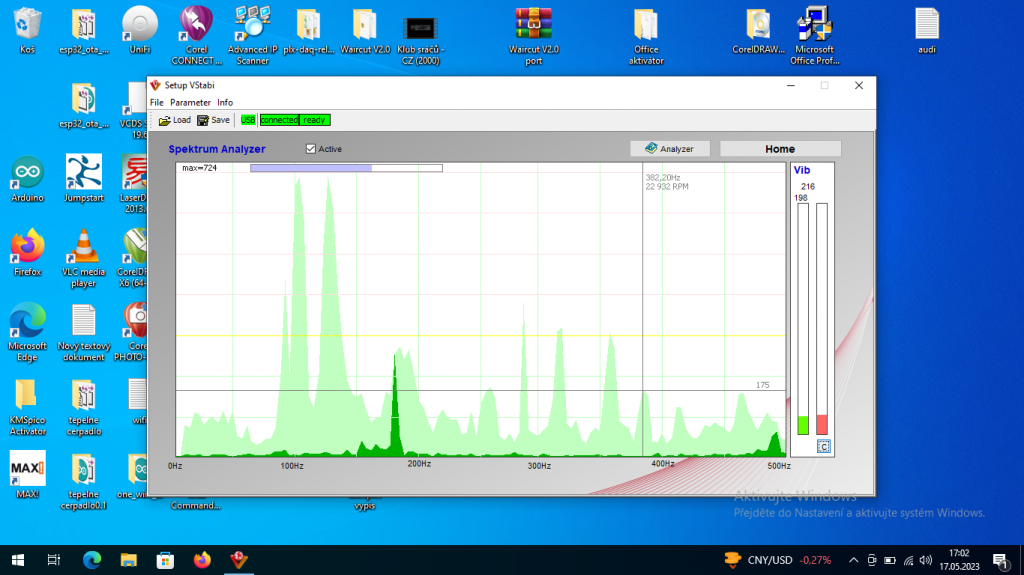The width and height of the screenshot is (1024, 575).
Task: Click the USB status indicator
Action: (x=248, y=120)
